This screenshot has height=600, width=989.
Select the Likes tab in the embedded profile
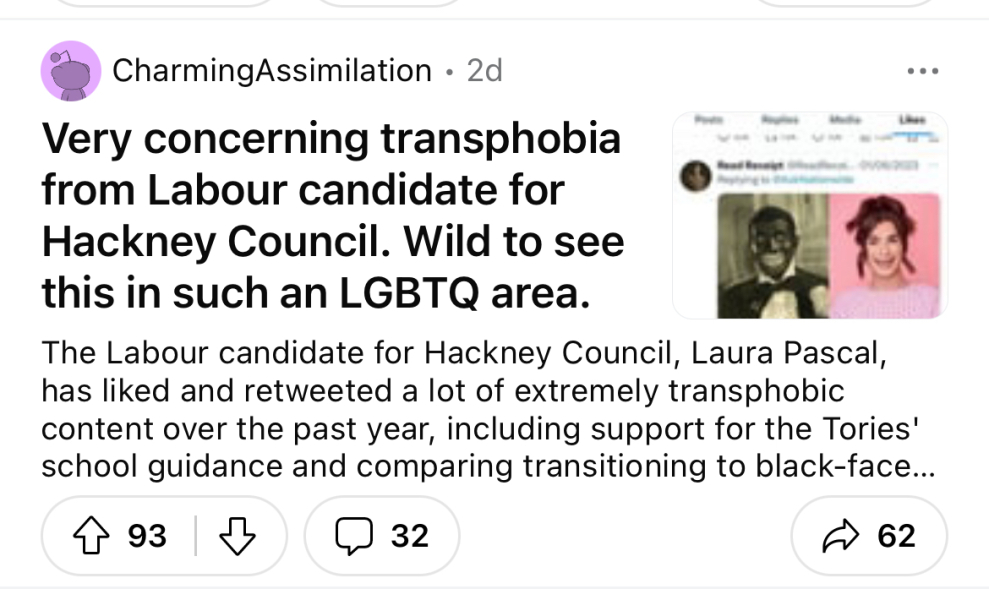coord(912,120)
